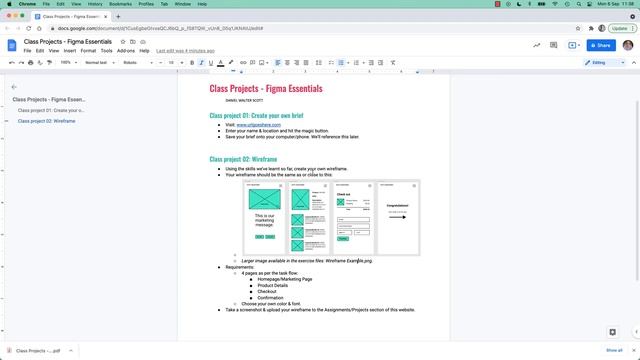Insert a checklist
The width and height of the screenshot is (640, 360).
331,63
